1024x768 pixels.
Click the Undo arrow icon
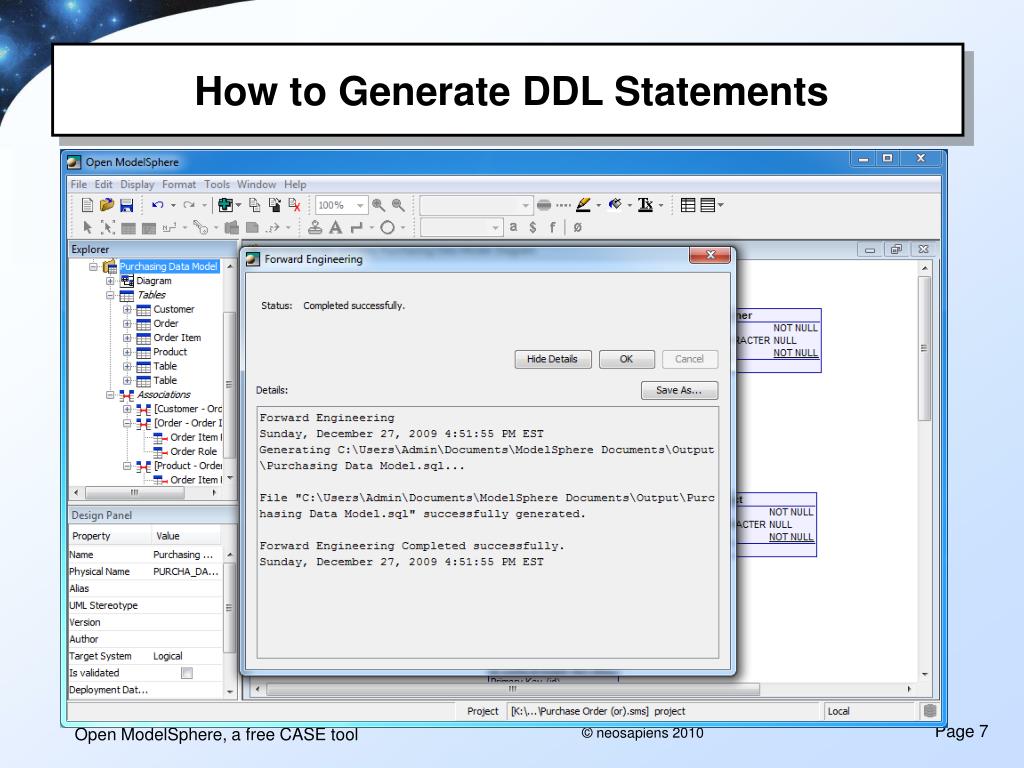point(157,205)
